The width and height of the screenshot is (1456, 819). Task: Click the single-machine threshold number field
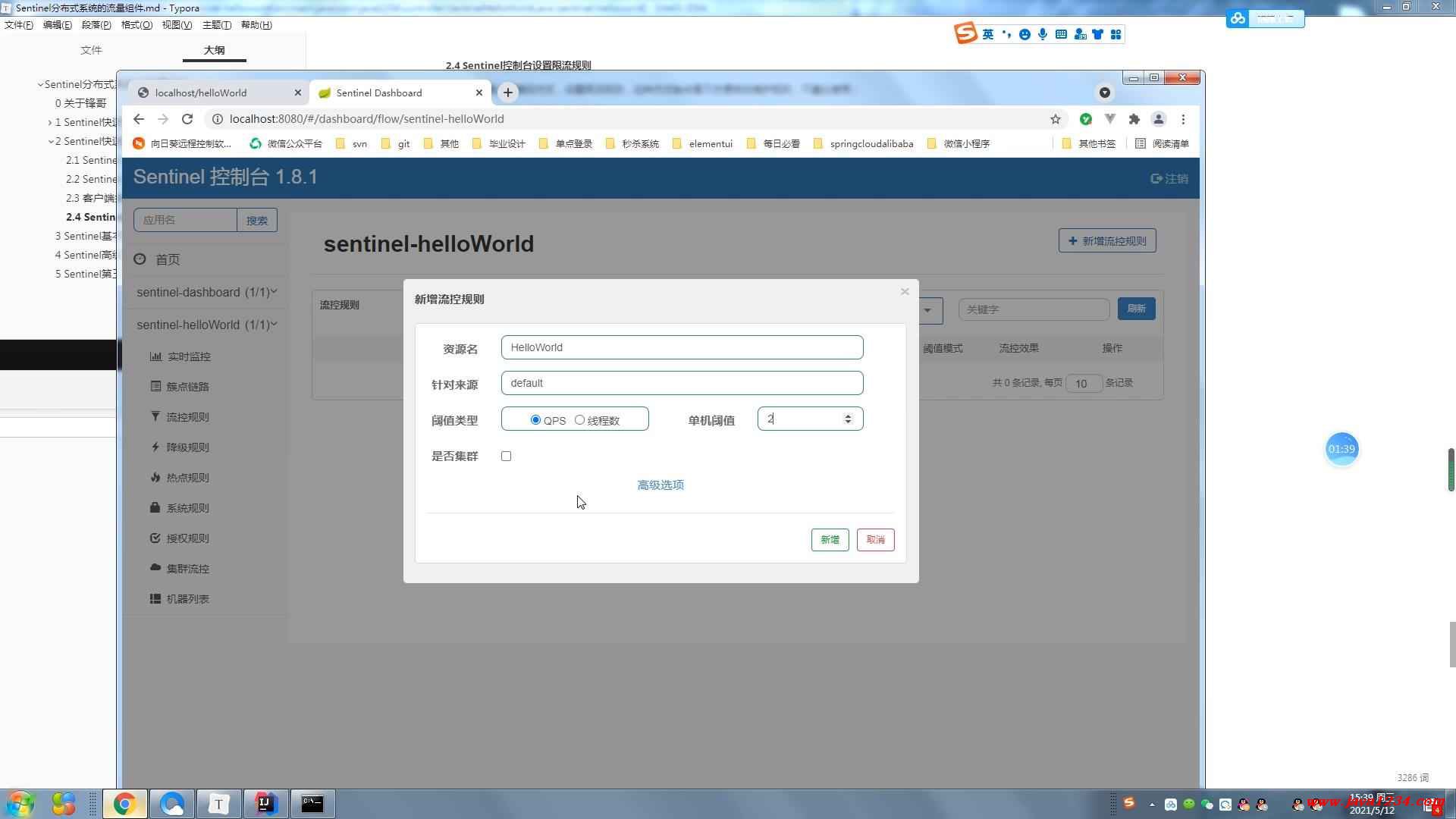tap(810, 419)
